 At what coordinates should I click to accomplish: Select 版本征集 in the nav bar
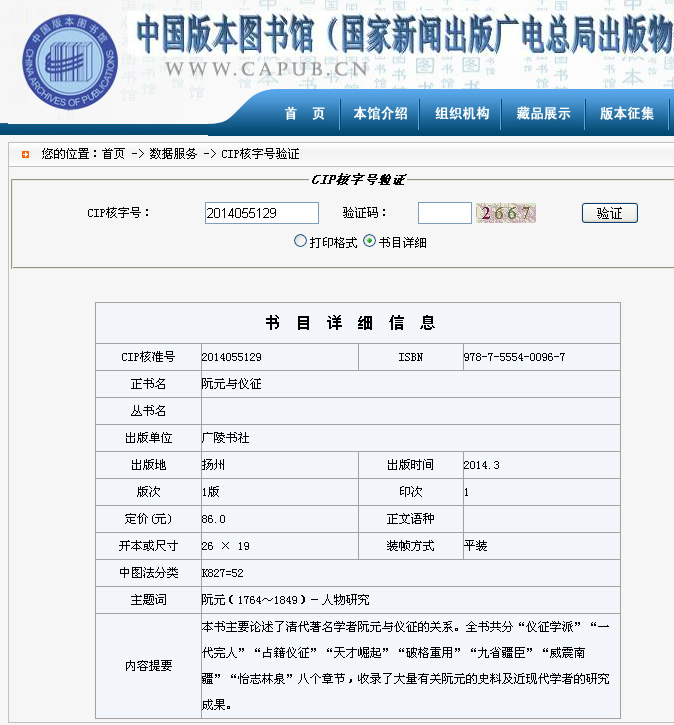click(626, 114)
